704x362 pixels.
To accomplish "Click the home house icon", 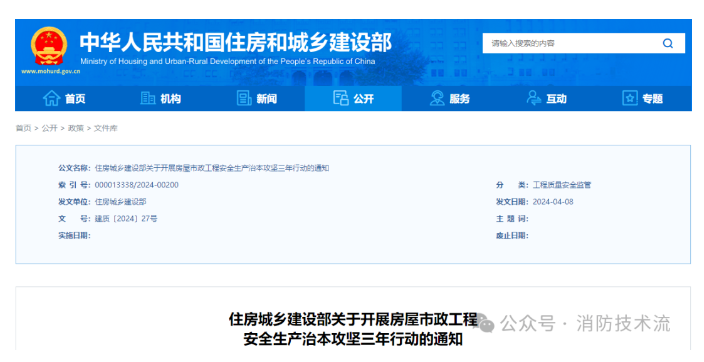I will [x=51, y=98].
